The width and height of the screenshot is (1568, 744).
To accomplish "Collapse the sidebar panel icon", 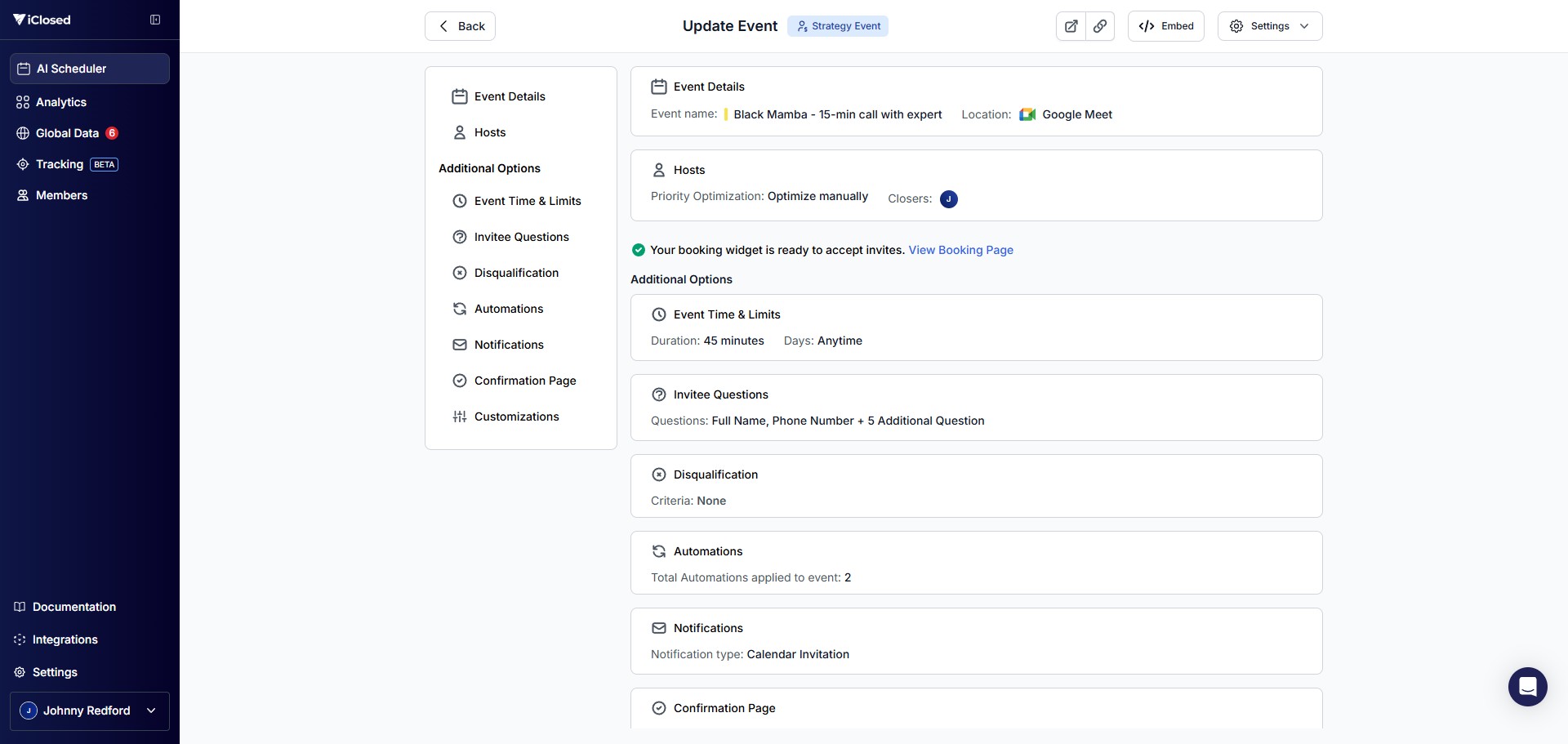I will pyautogui.click(x=155, y=20).
